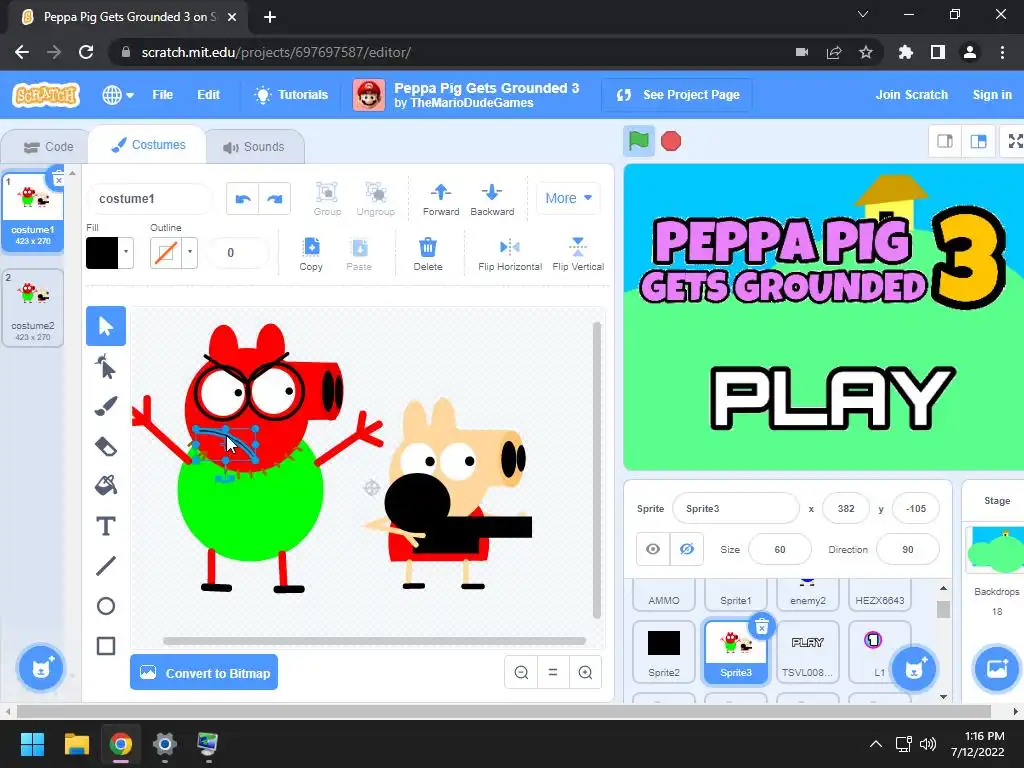Click the green flag to start
1024x768 pixels.
(x=639, y=141)
